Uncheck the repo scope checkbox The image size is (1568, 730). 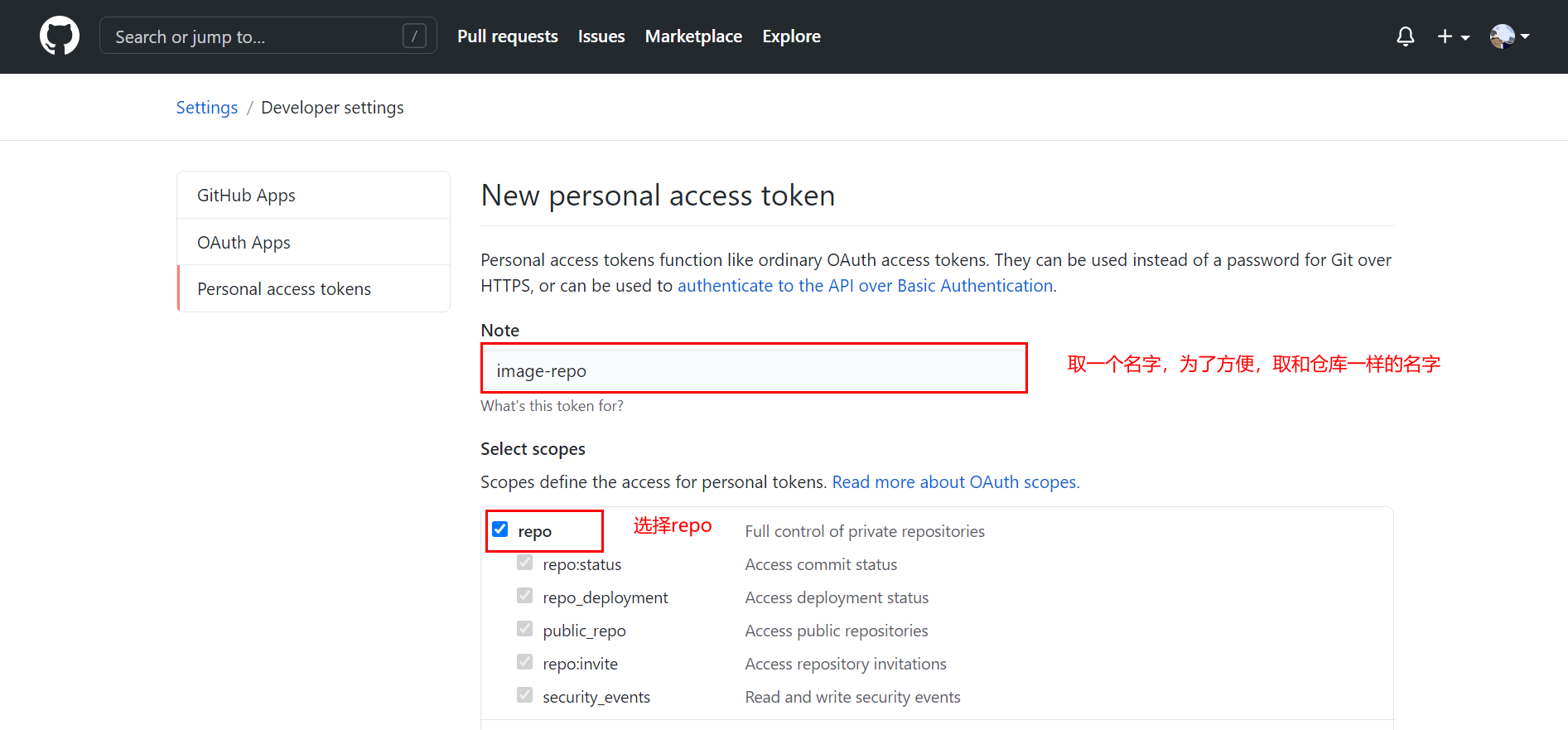point(500,529)
